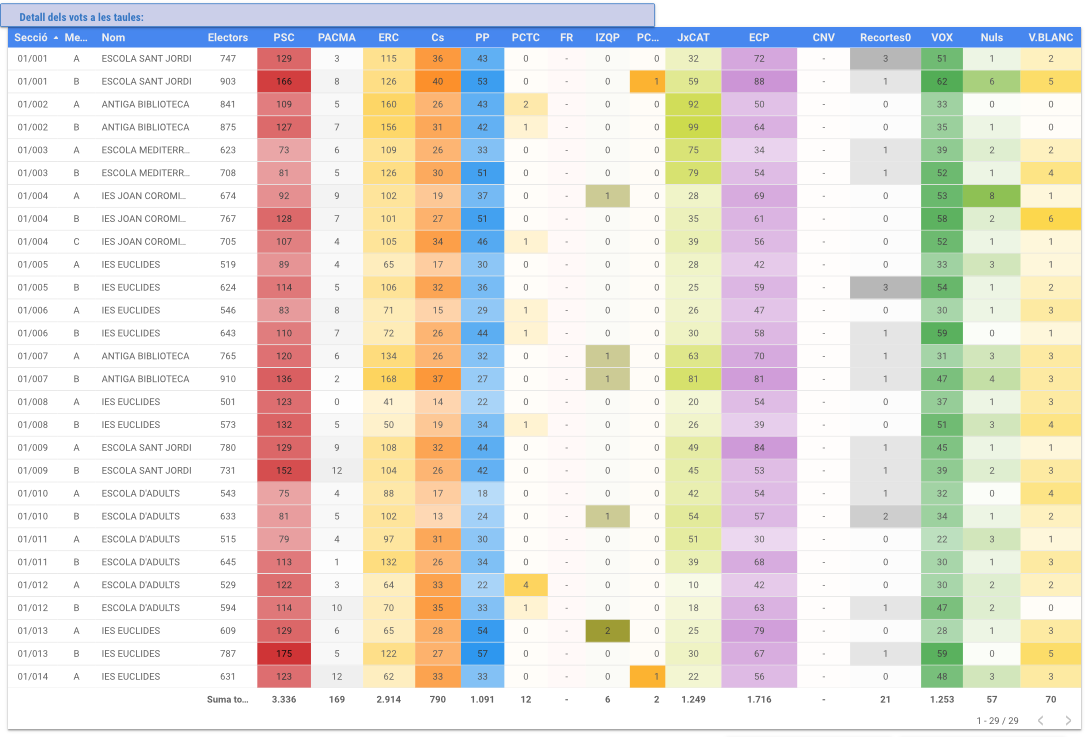The width and height of the screenshot is (1091, 737).
Task: Sort table by Secció column header
Action: click(x=31, y=38)
